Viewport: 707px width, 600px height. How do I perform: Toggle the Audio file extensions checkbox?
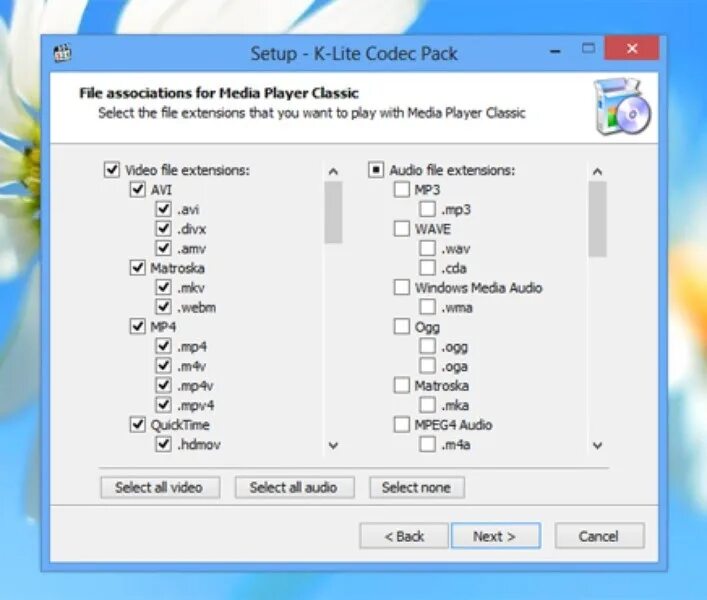(376, 170)
